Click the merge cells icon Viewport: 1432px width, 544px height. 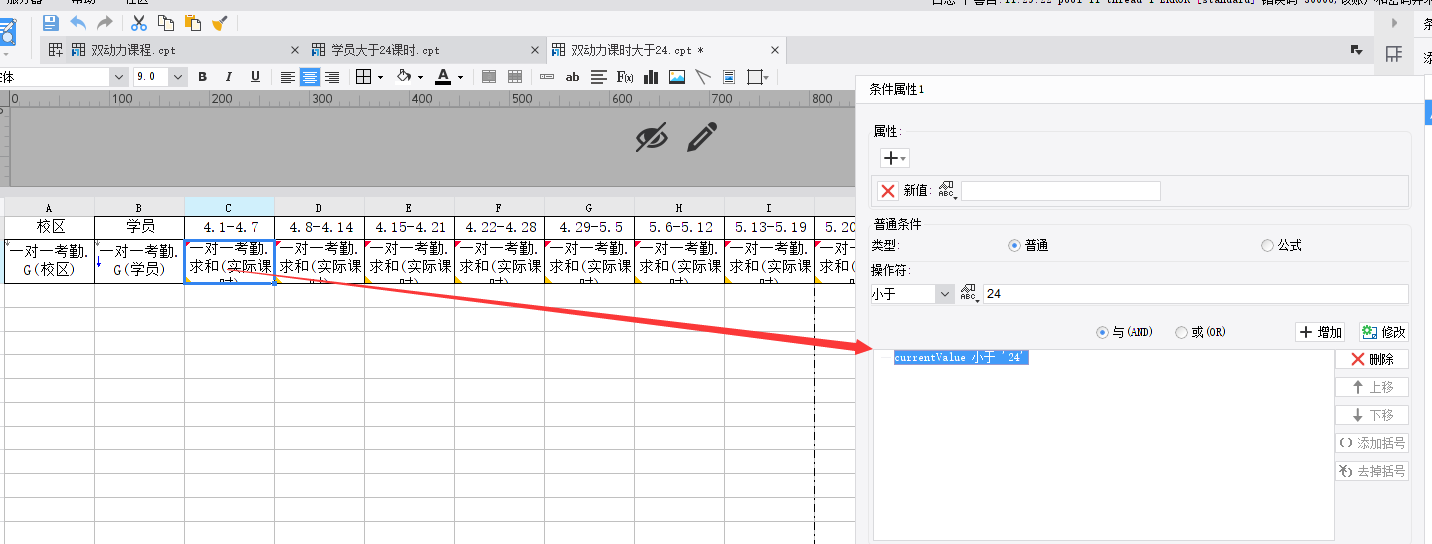pos(489,77)
